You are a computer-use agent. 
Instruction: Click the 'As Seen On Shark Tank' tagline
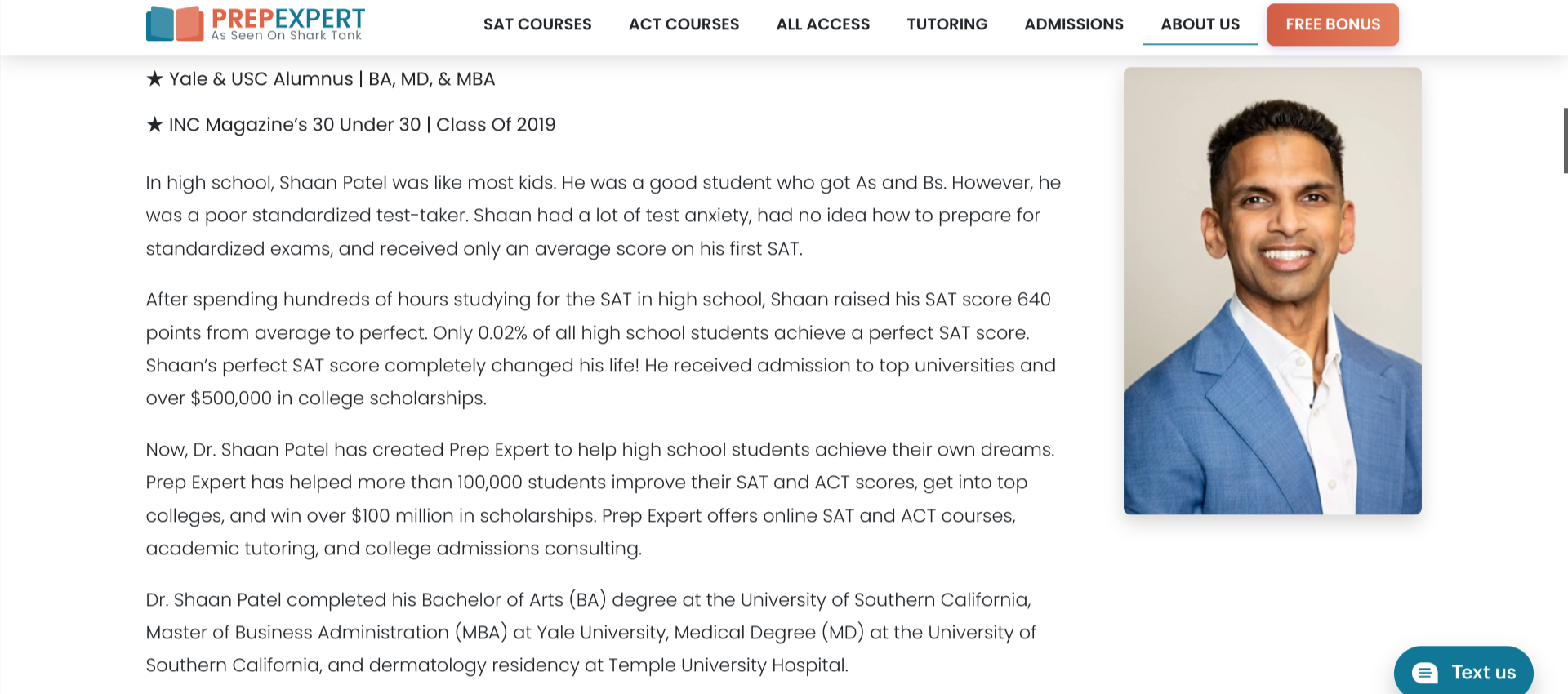pos(286,36)
